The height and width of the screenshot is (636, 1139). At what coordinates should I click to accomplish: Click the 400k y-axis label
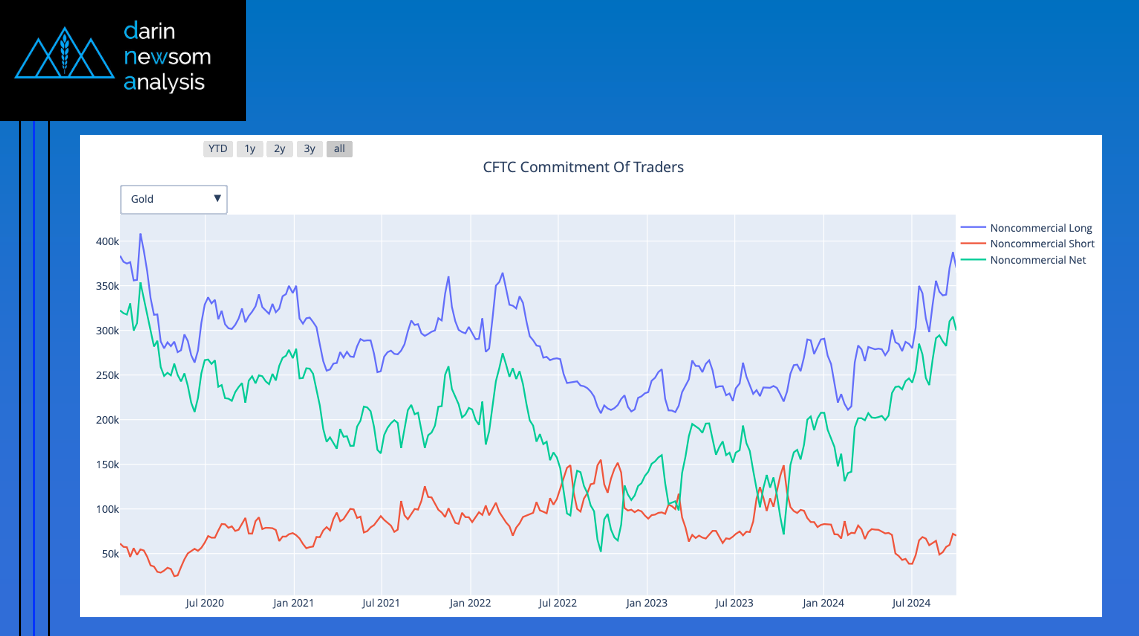[x=107, y=241]
